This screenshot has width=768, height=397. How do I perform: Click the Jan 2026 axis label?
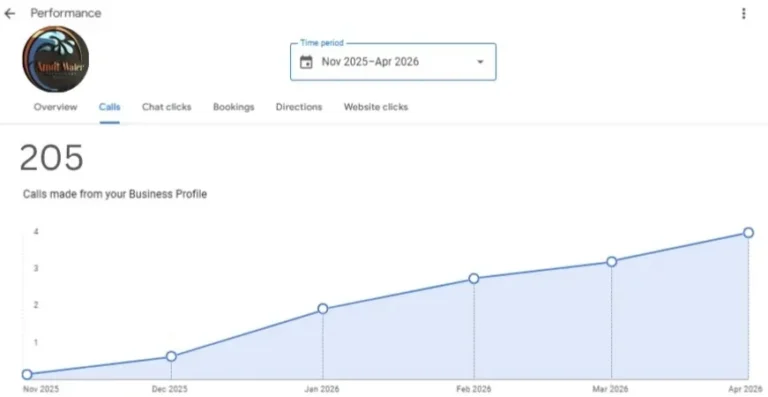point(322,390)
